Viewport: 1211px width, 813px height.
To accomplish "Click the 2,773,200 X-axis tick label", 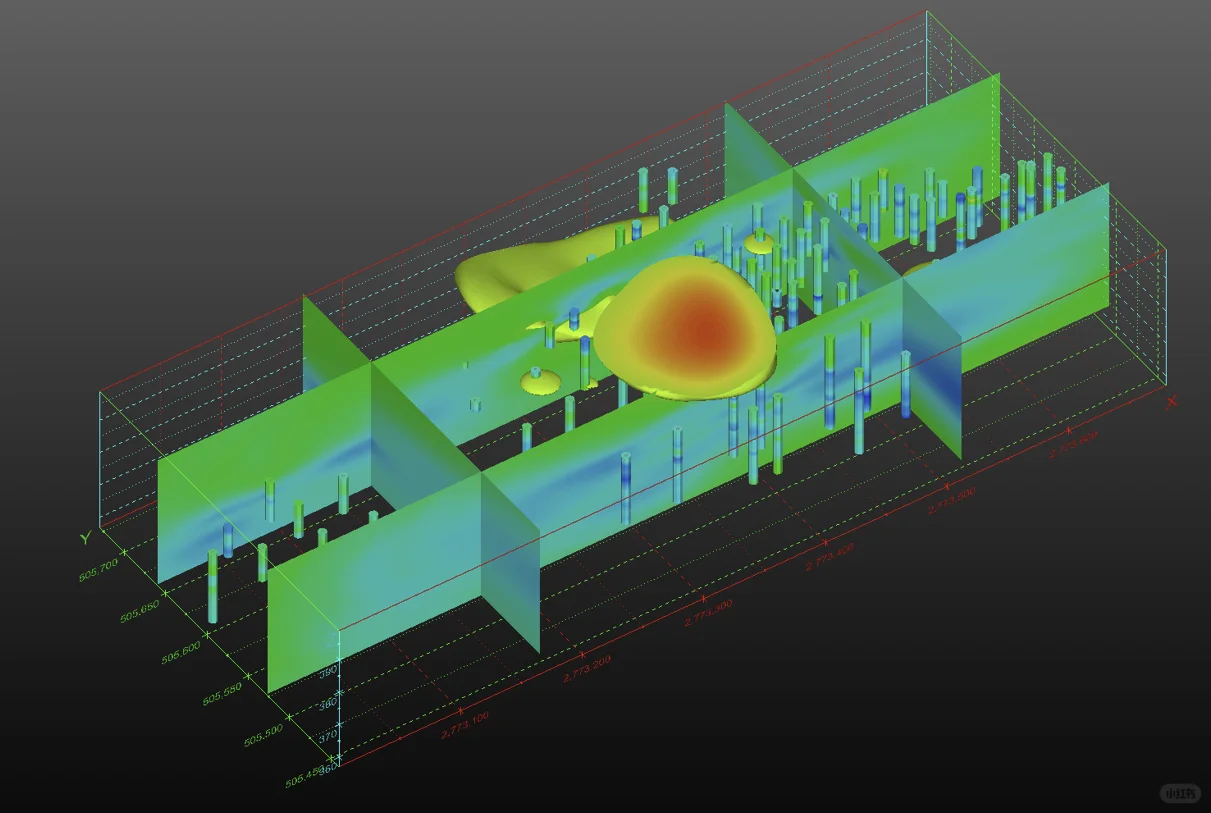I will tap(587, 667).
